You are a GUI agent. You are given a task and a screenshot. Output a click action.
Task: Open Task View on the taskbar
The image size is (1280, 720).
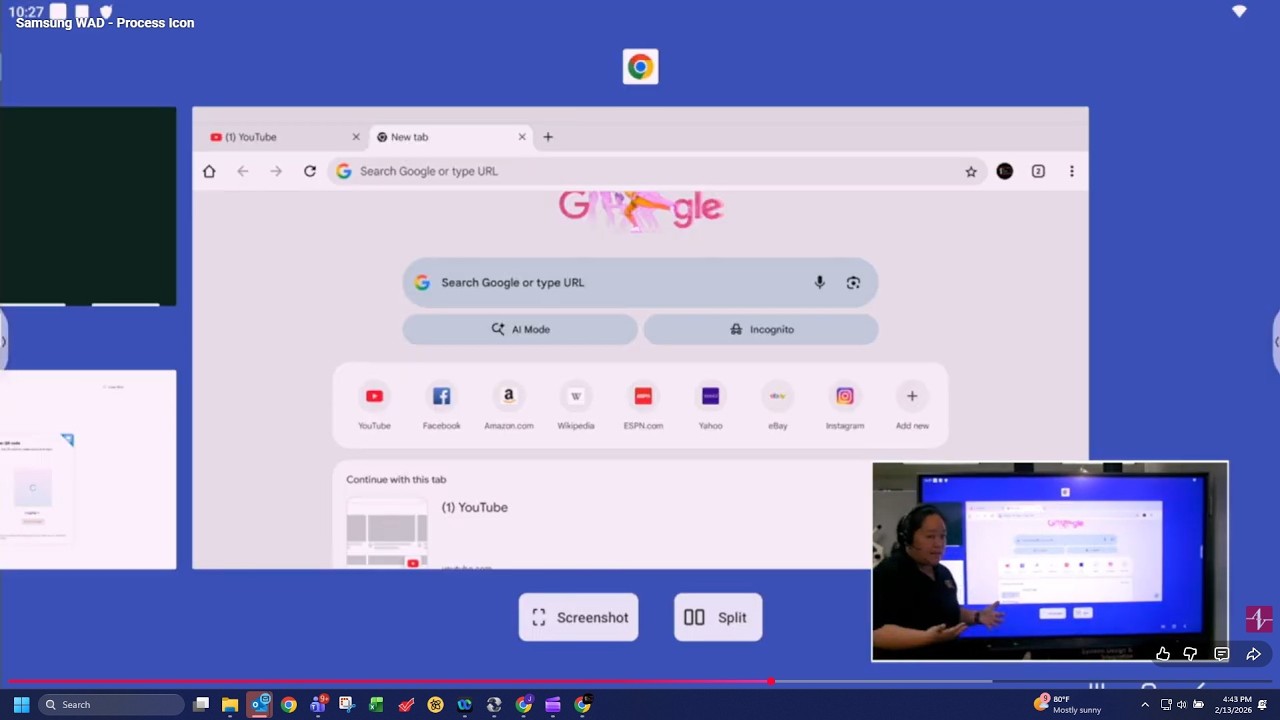201,705
